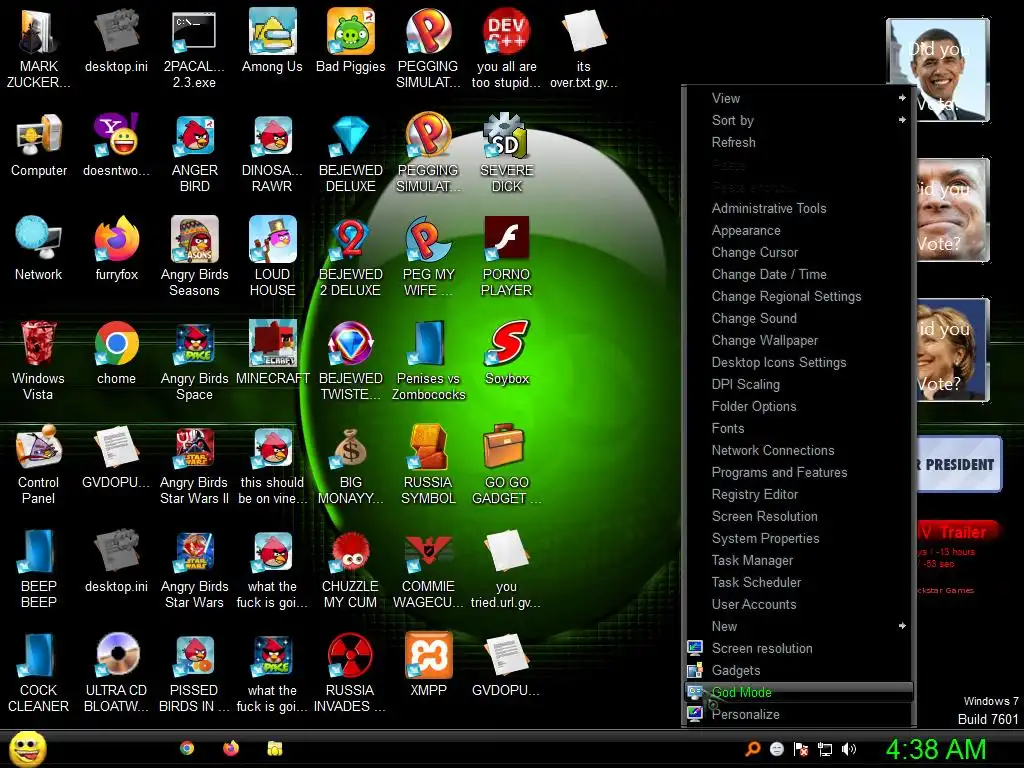
Task: Select the RUSSIA INVADES radiation icon
Action: [351, 672]
